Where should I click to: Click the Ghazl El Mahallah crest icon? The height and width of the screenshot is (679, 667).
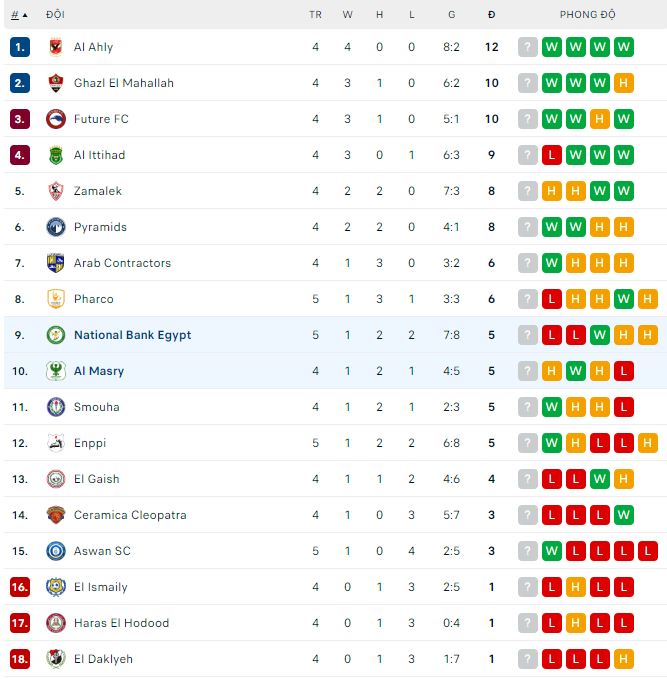click(x=56, y=83)
